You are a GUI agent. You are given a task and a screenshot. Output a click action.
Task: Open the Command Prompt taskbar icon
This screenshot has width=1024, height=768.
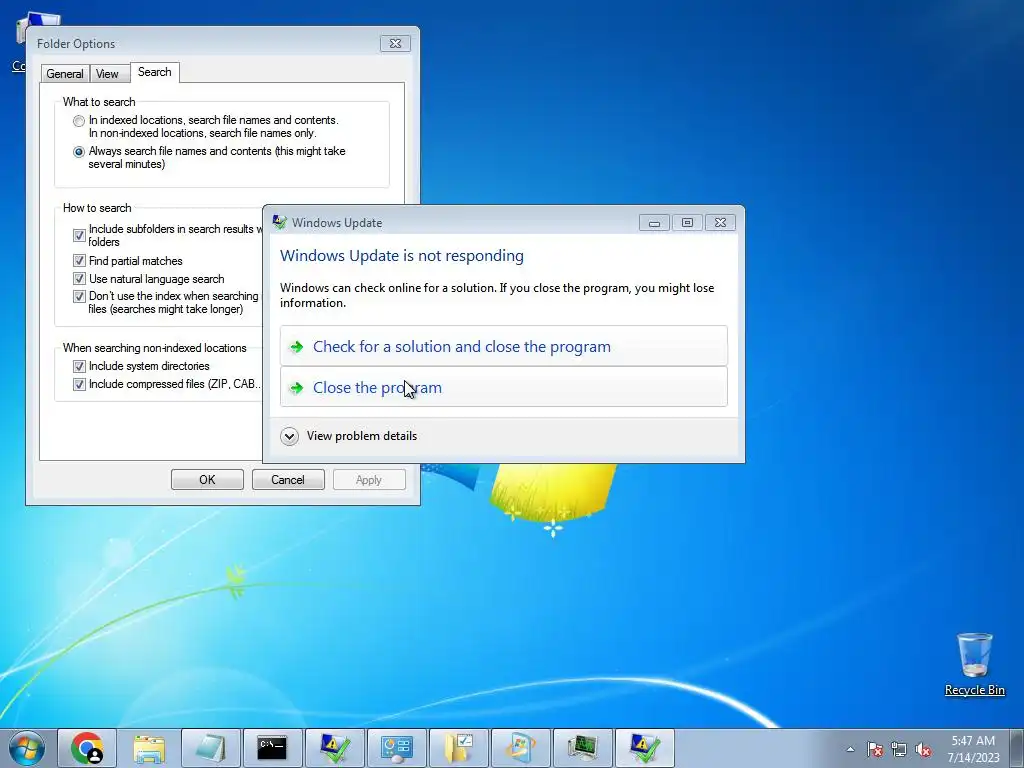click(272, 748)
